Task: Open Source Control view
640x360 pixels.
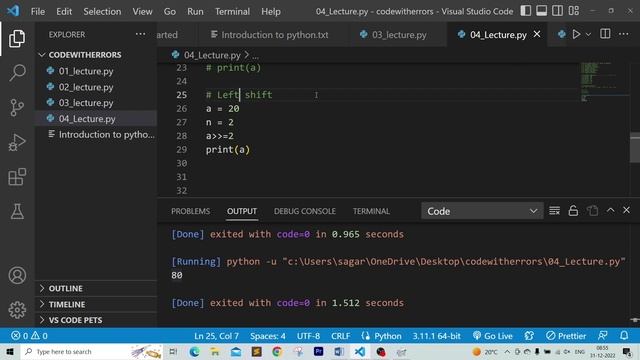Action: [17, 108]
